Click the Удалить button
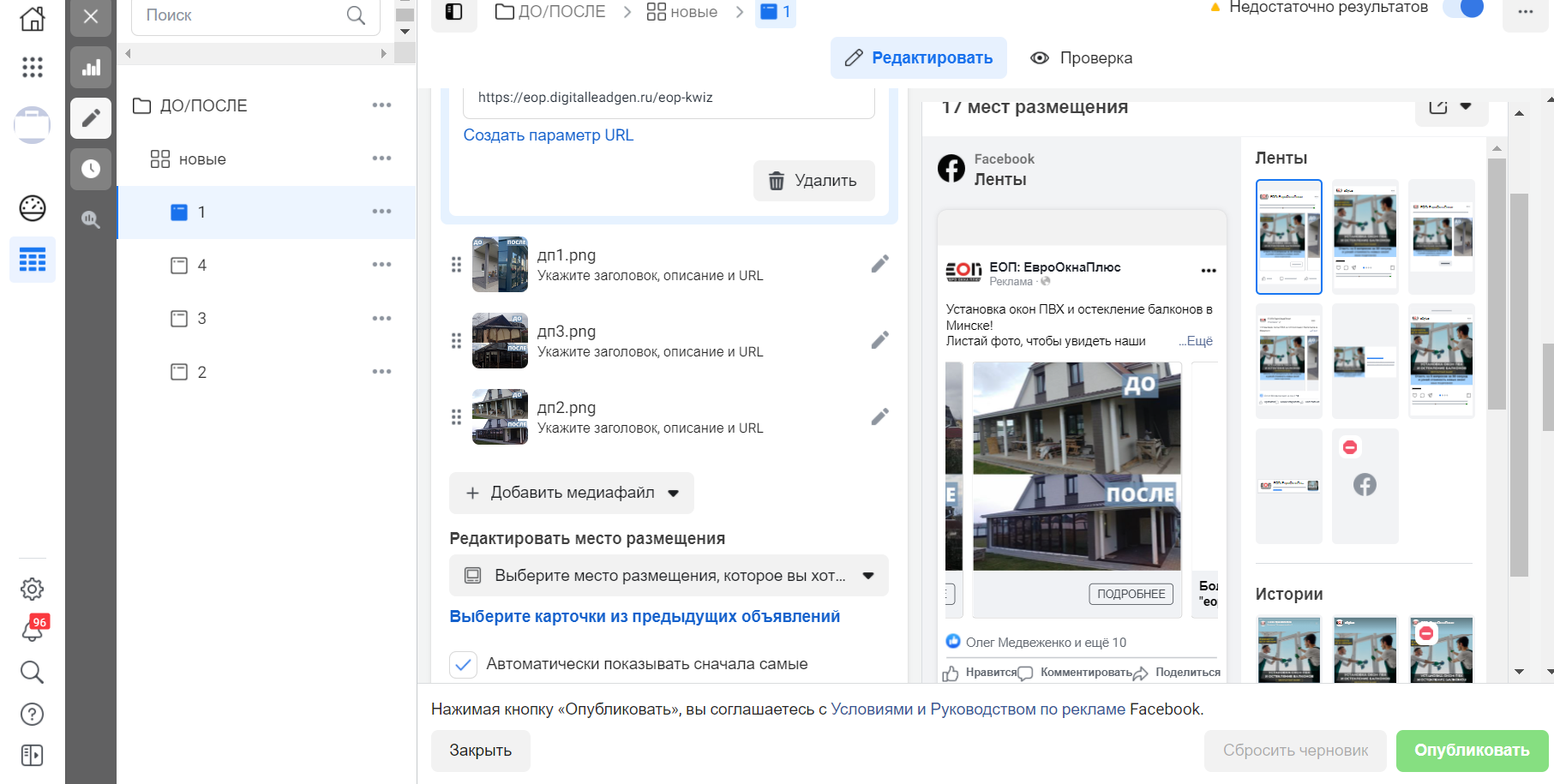The height and width of the screenshot is (784, 1554). 814,181
